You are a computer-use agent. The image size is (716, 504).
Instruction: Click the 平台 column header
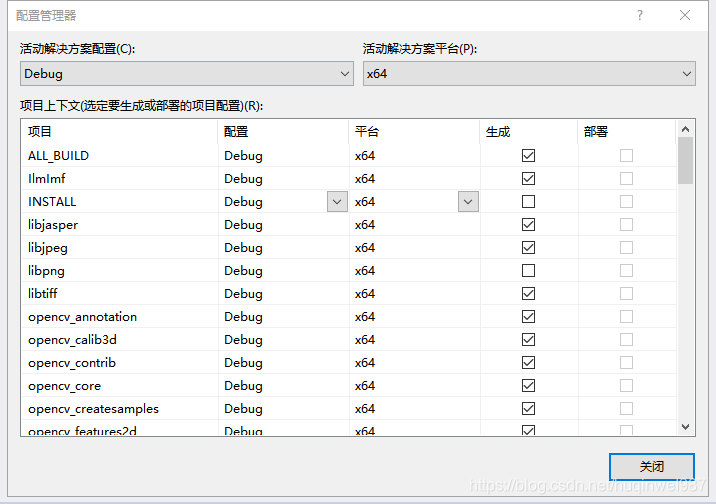(x=414, y=132)
